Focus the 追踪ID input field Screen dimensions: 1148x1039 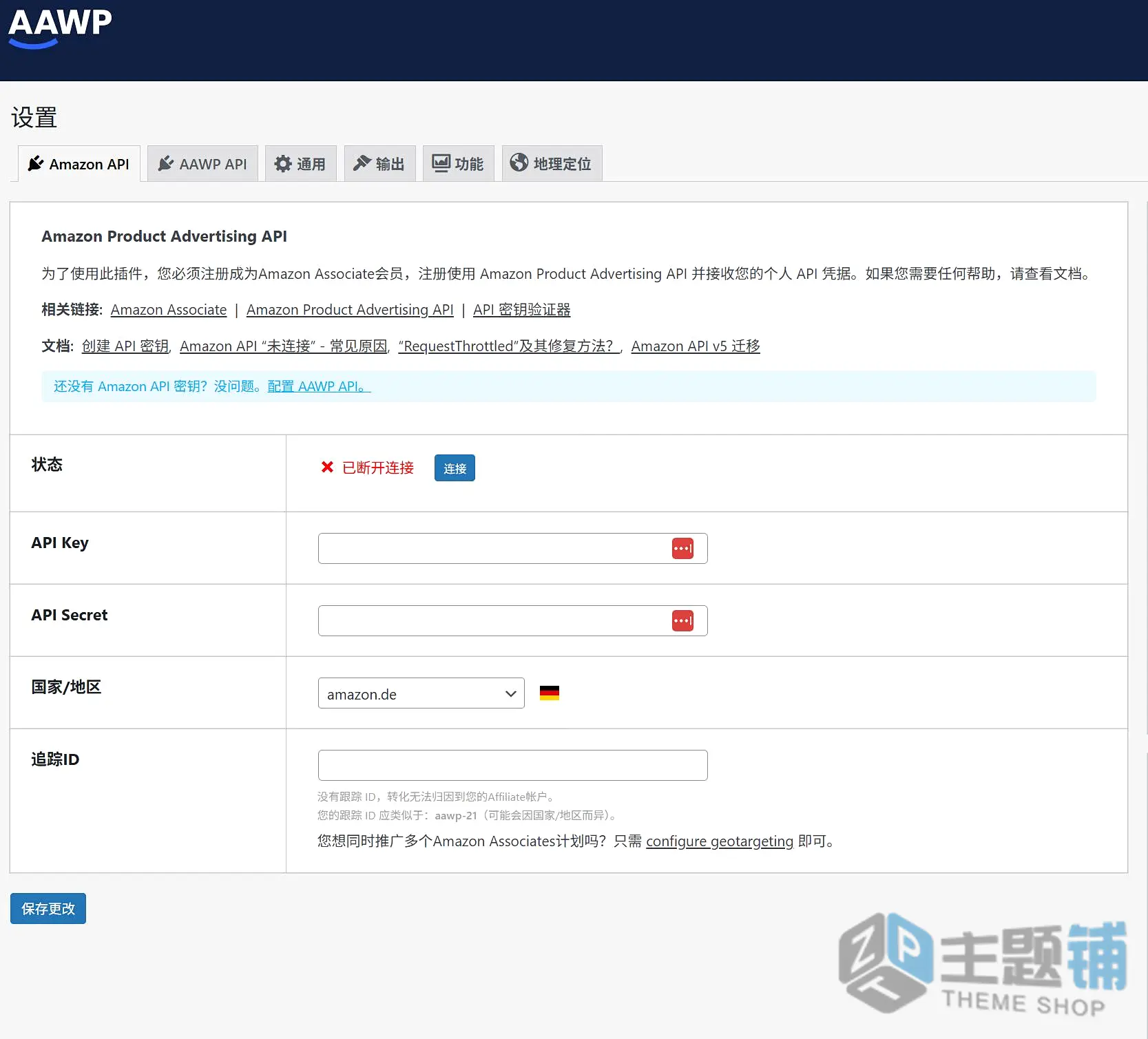(512, 766)
